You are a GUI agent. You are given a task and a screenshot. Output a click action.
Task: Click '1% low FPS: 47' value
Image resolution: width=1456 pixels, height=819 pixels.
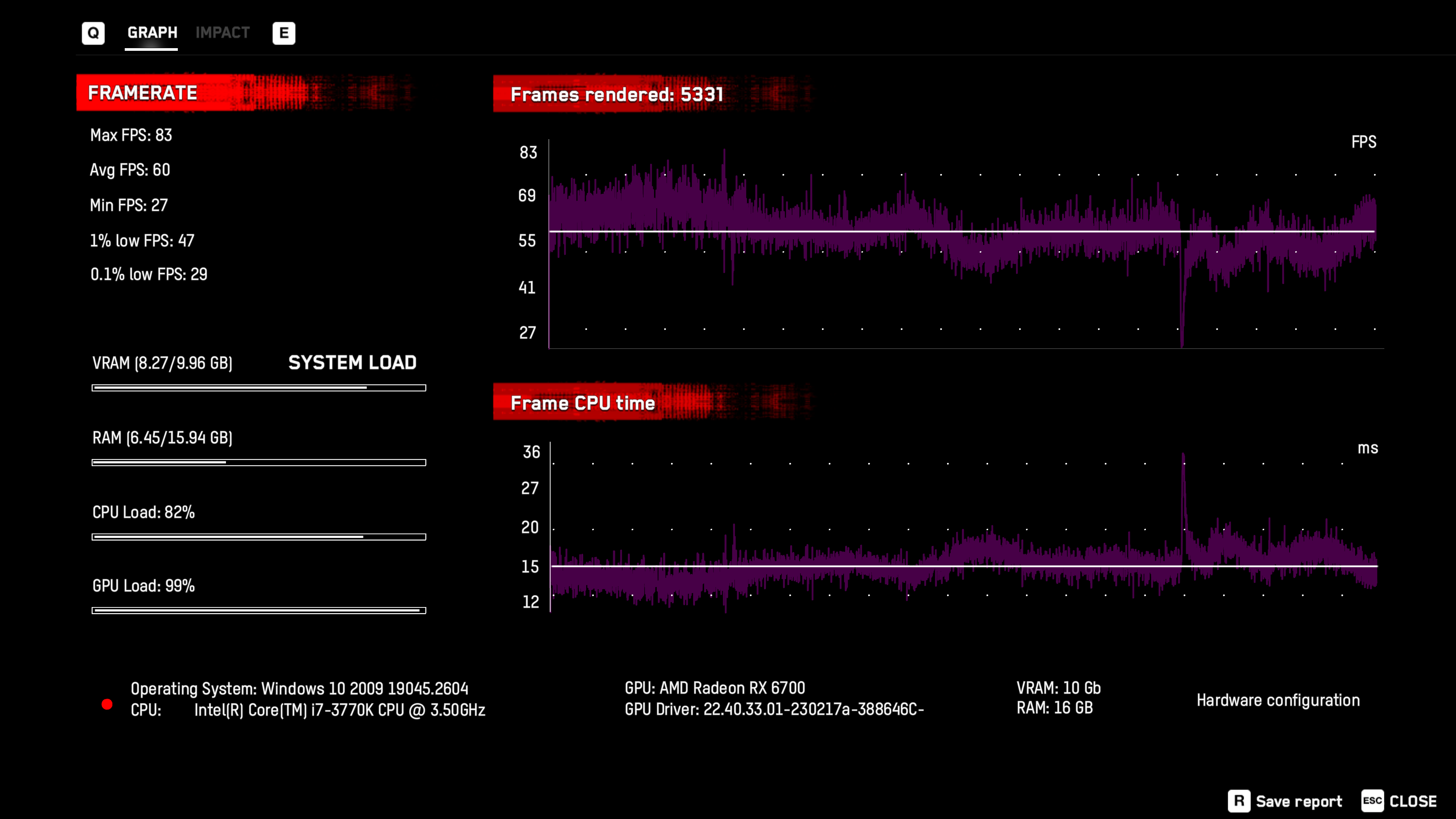pyautogui.click(x=142, y=241)
